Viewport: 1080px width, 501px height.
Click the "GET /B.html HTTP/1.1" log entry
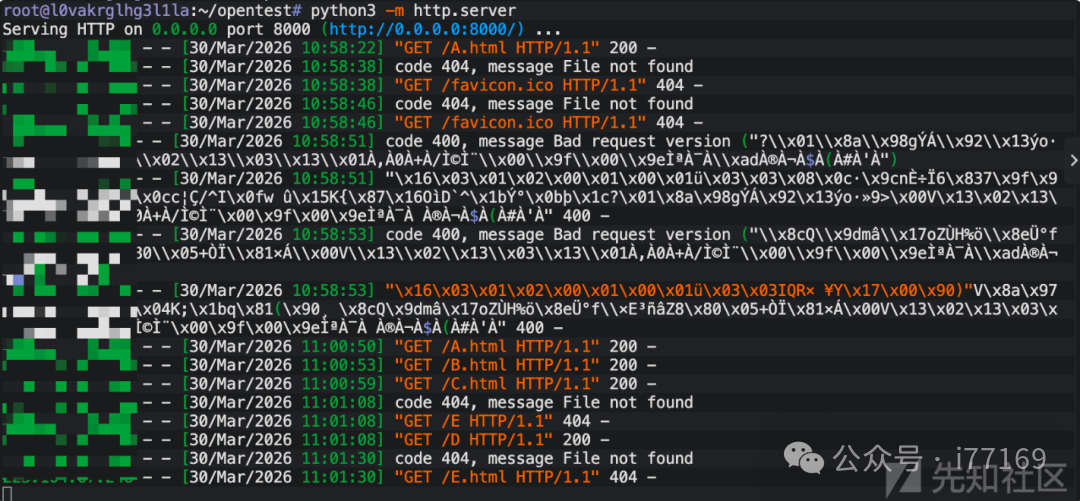pos(496,366)
